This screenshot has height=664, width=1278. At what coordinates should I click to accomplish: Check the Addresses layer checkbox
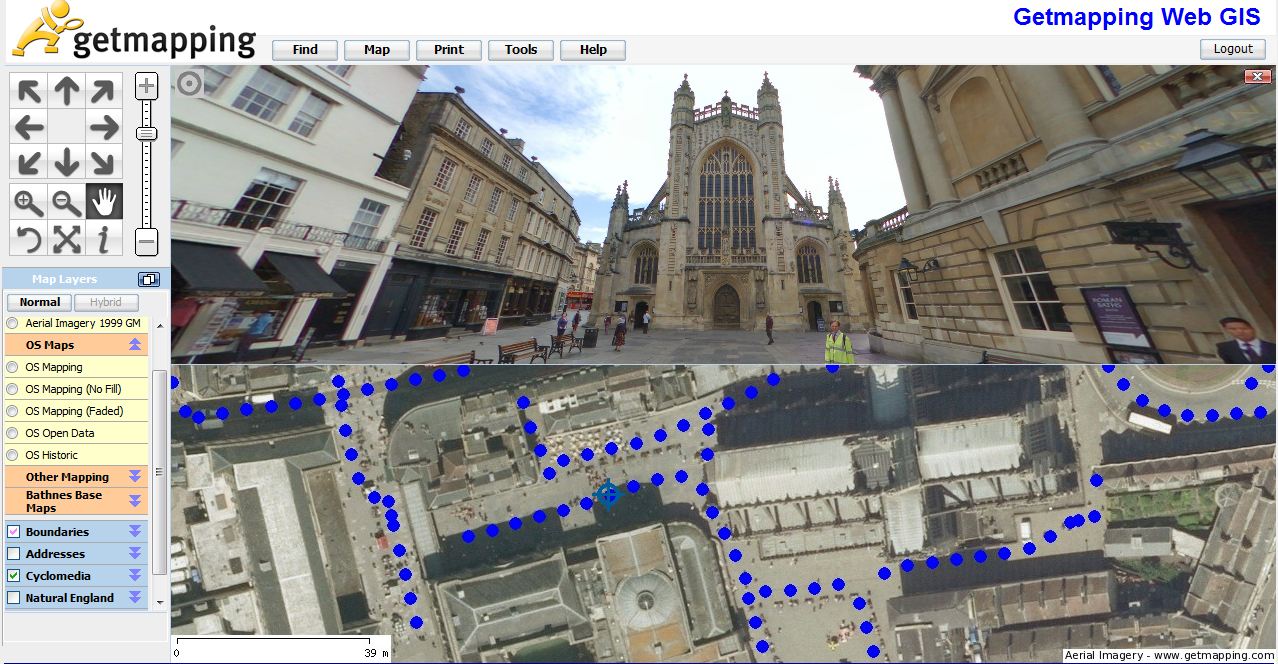[13, 554]
